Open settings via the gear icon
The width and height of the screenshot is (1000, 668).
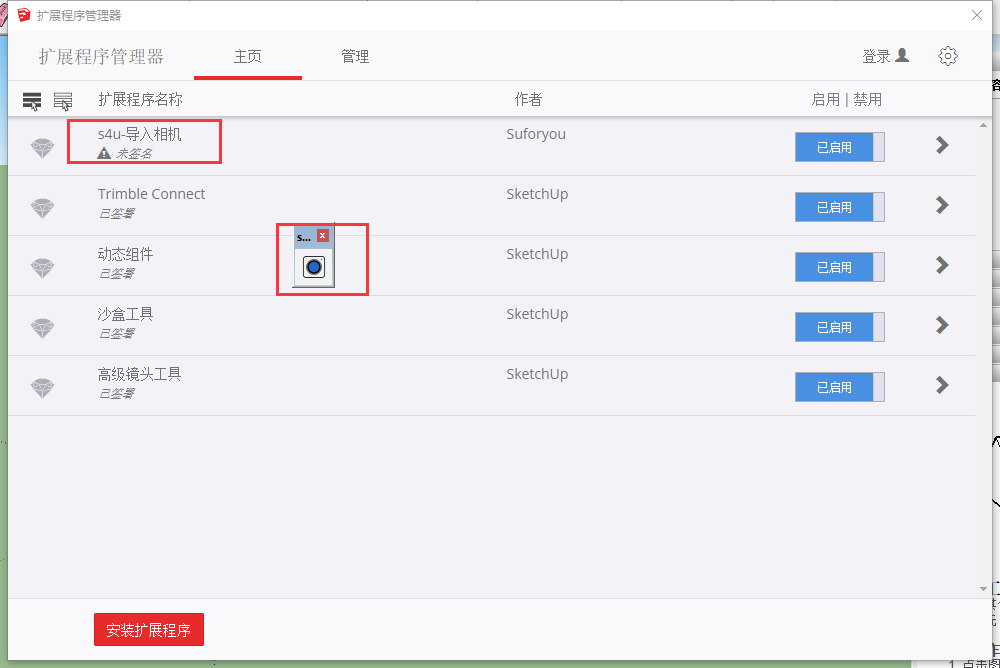coord(948,56)
